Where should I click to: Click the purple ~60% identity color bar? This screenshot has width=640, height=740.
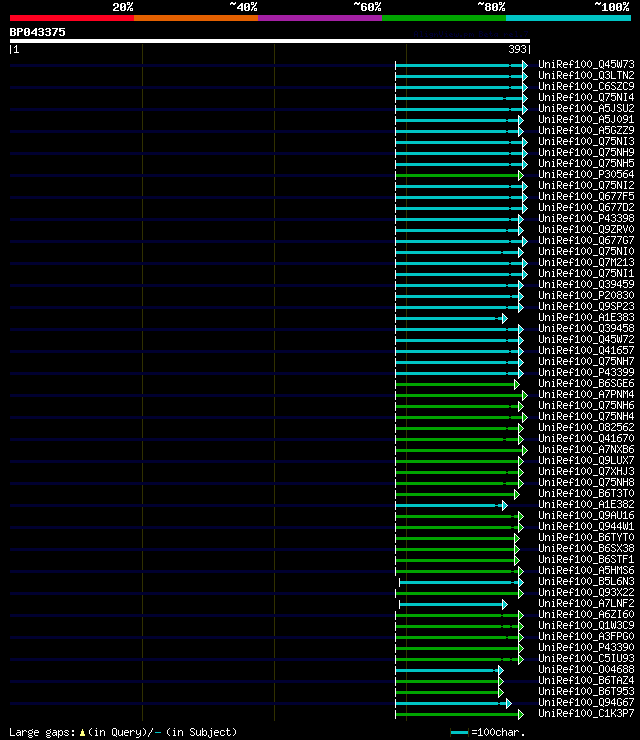[320, 18]
